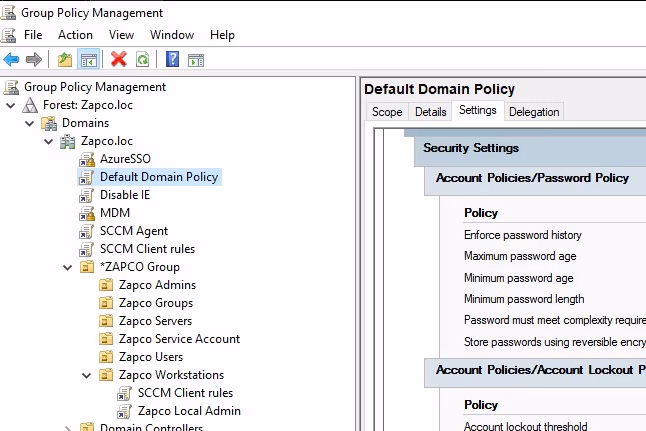The image size is (646, 431).
Task: Click the Zapco Workstations OU folder icon
Action: (x=106, y=375)
